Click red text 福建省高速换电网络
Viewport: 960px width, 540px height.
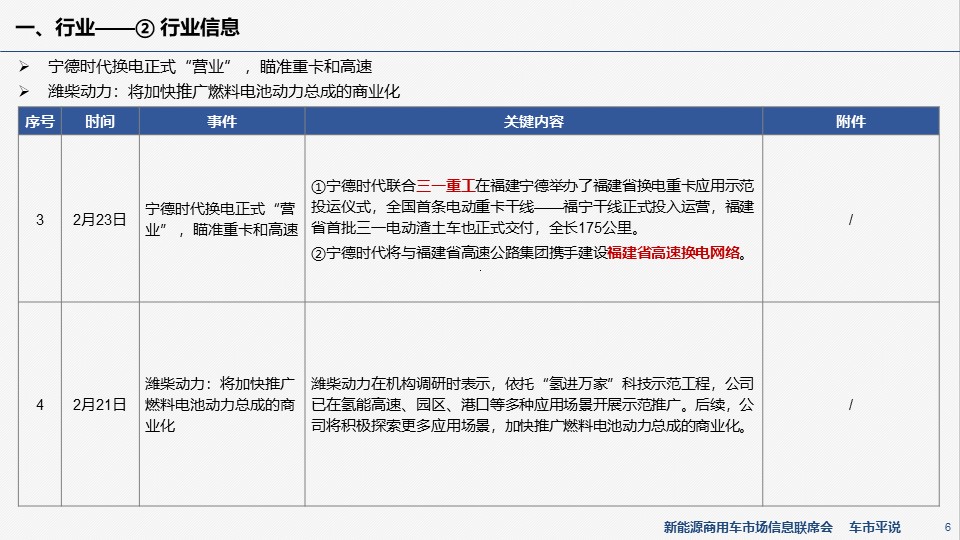(673, 252)
